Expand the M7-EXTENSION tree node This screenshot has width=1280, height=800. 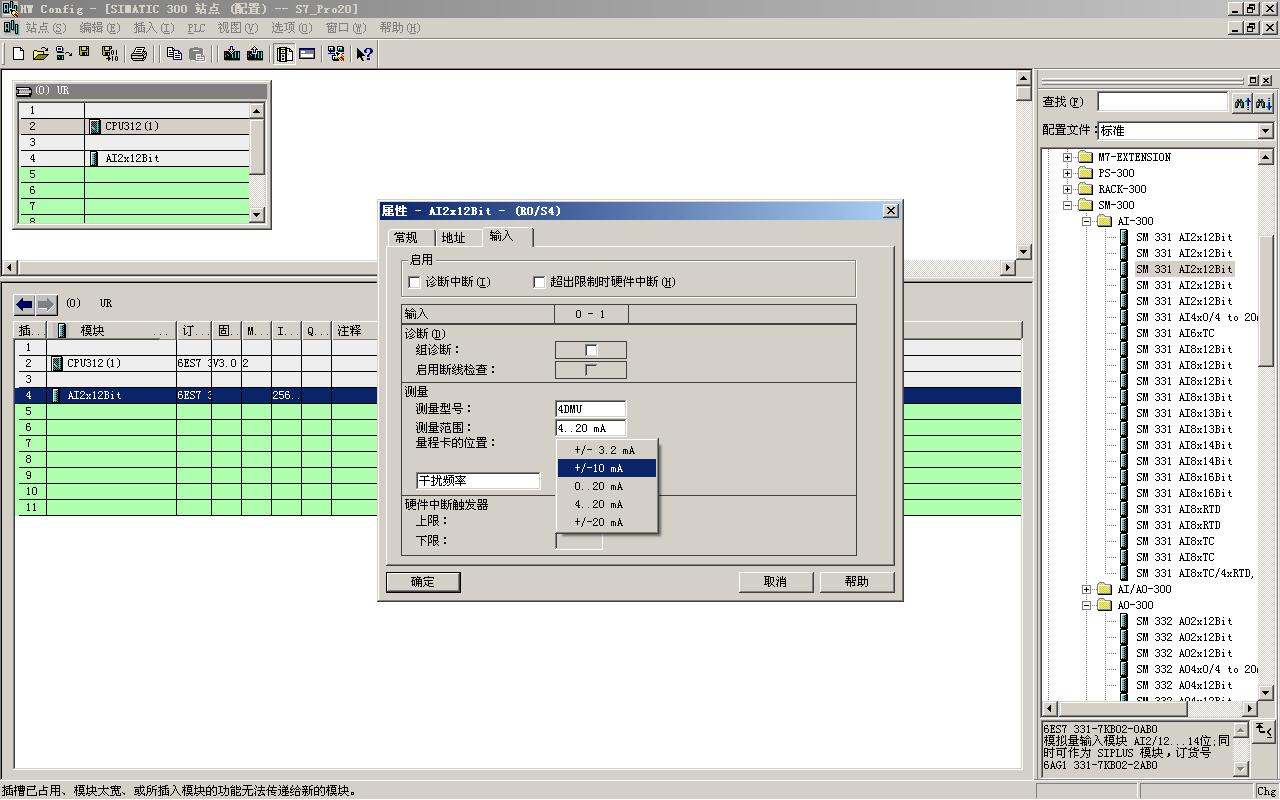(x=1067, y=157)
